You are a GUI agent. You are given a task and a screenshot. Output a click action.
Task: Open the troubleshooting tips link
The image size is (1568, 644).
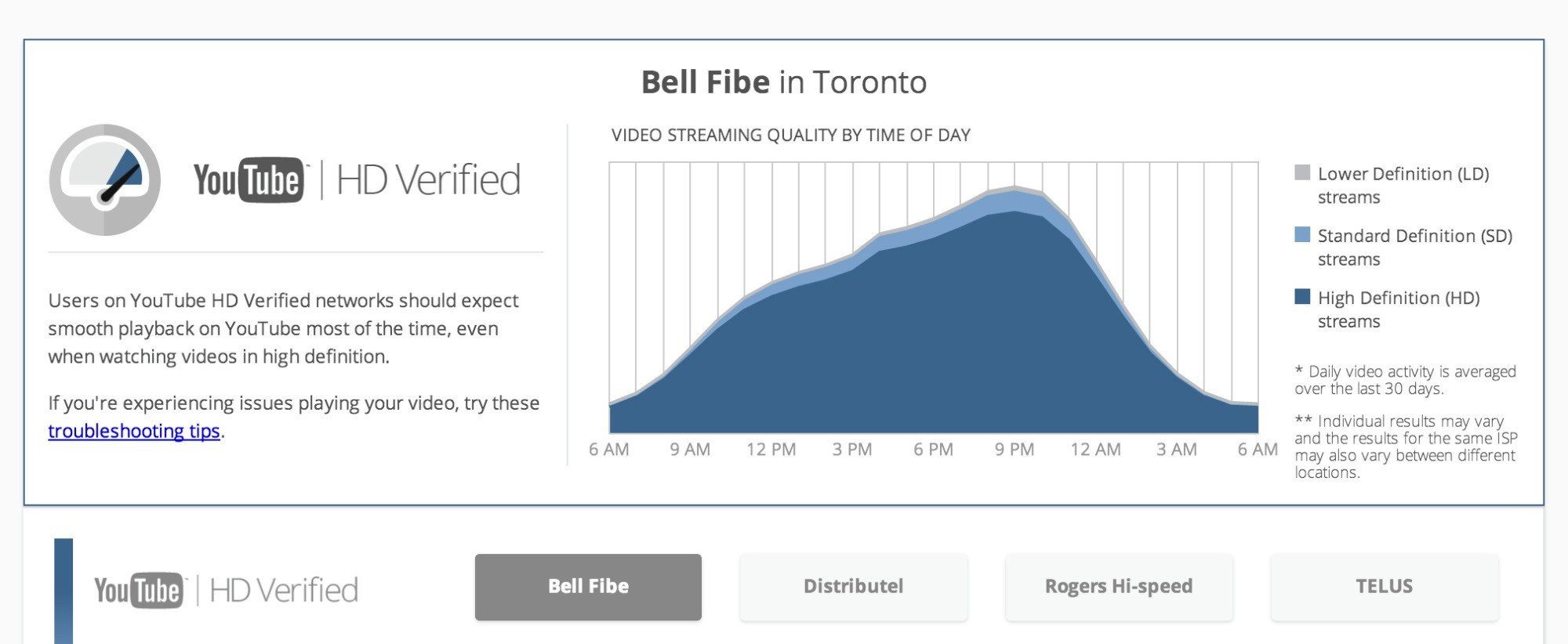click(133, 431)
